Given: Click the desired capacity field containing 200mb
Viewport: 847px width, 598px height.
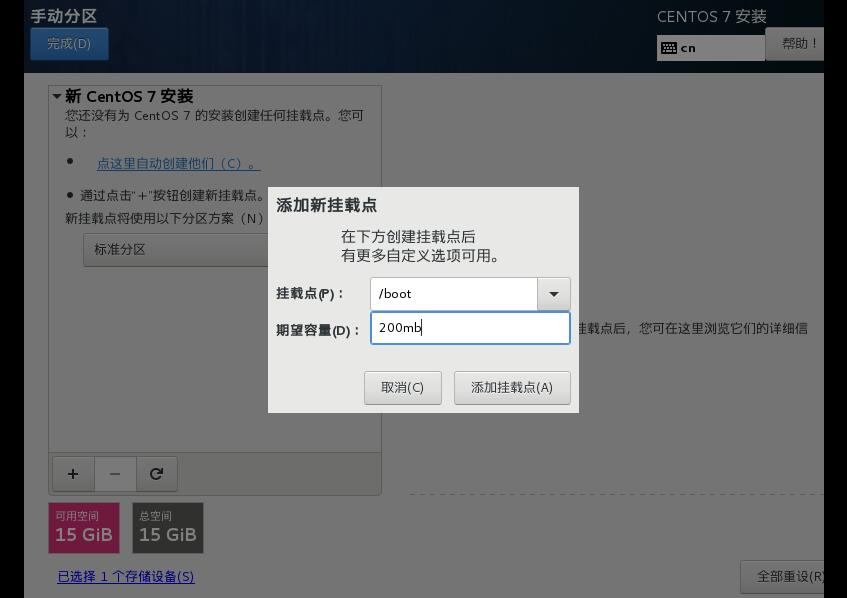Looking at the screenshot, I should pos(470,328).
